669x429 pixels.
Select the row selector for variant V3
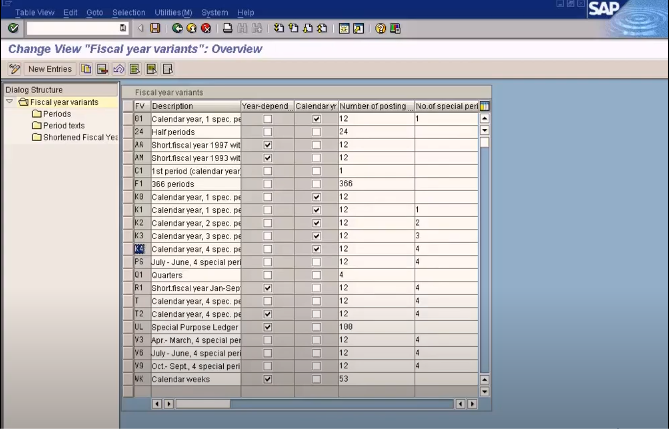click(128, 340)
